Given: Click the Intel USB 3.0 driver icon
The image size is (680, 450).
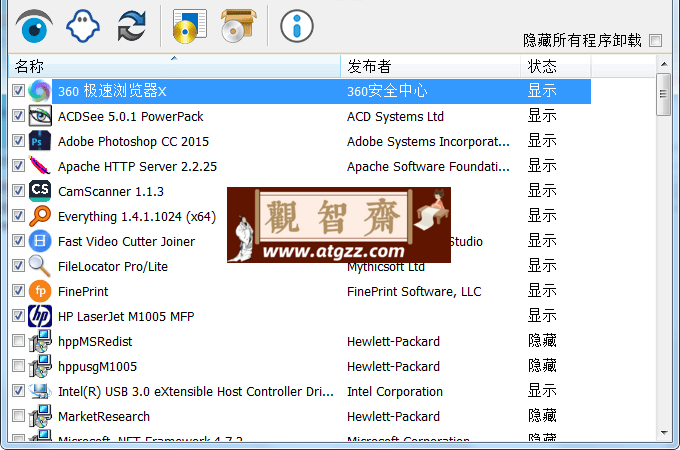Looking at the screenshot, I should click(40, 391).
